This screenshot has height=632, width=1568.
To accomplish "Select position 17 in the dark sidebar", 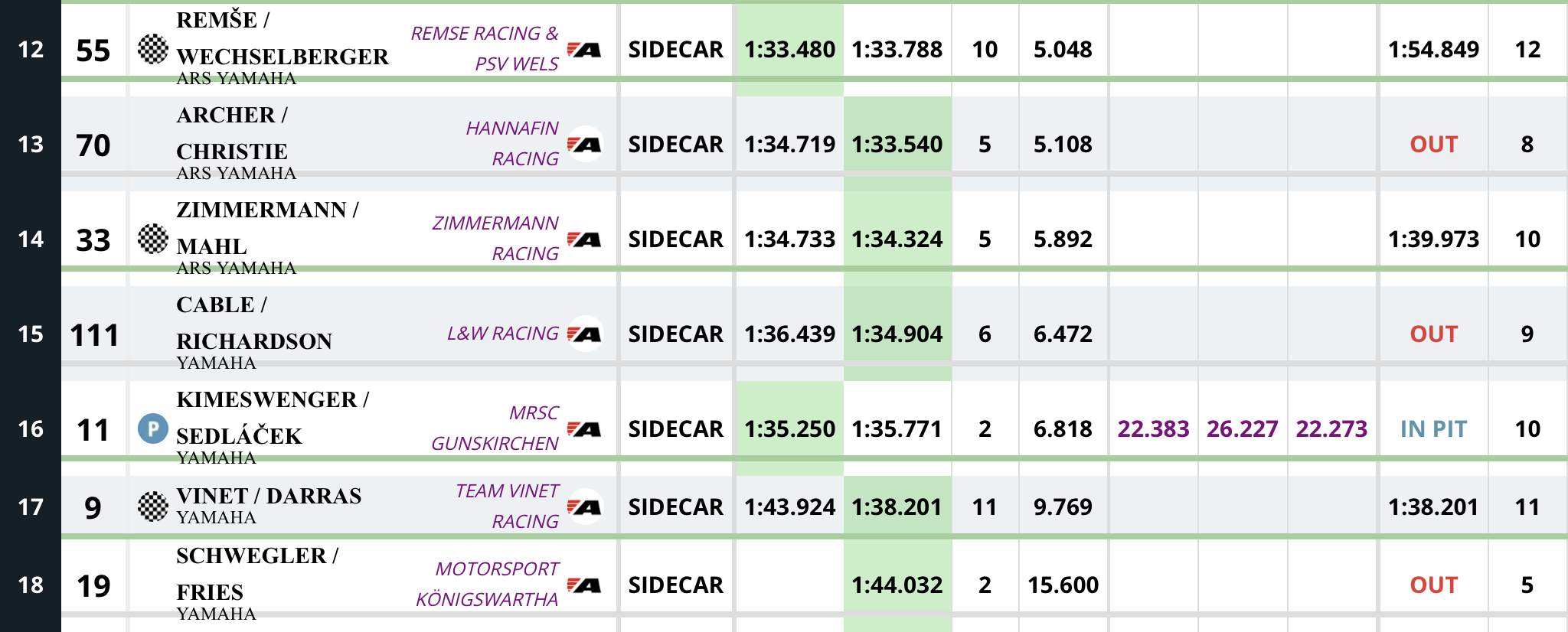I will point(31,507).
